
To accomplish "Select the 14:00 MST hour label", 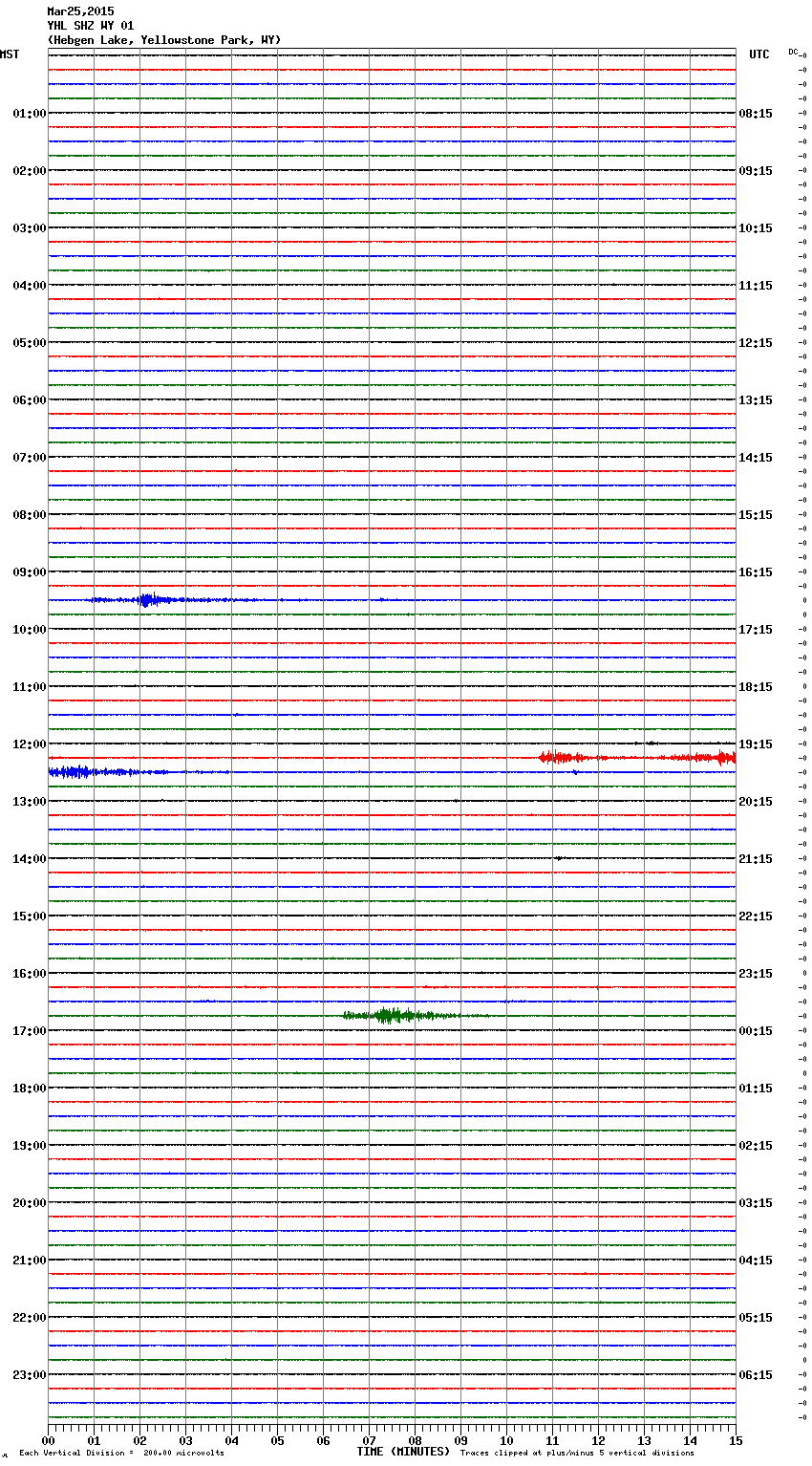I will click(x=30, y=859).
